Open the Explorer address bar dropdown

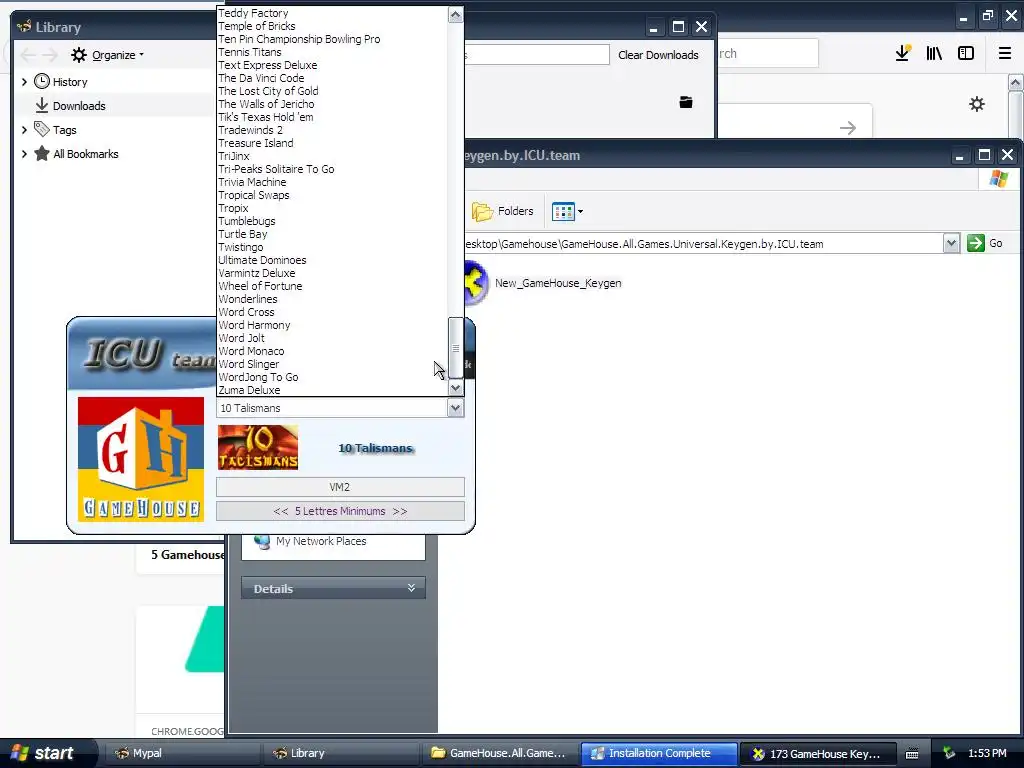tap(951, 243)
